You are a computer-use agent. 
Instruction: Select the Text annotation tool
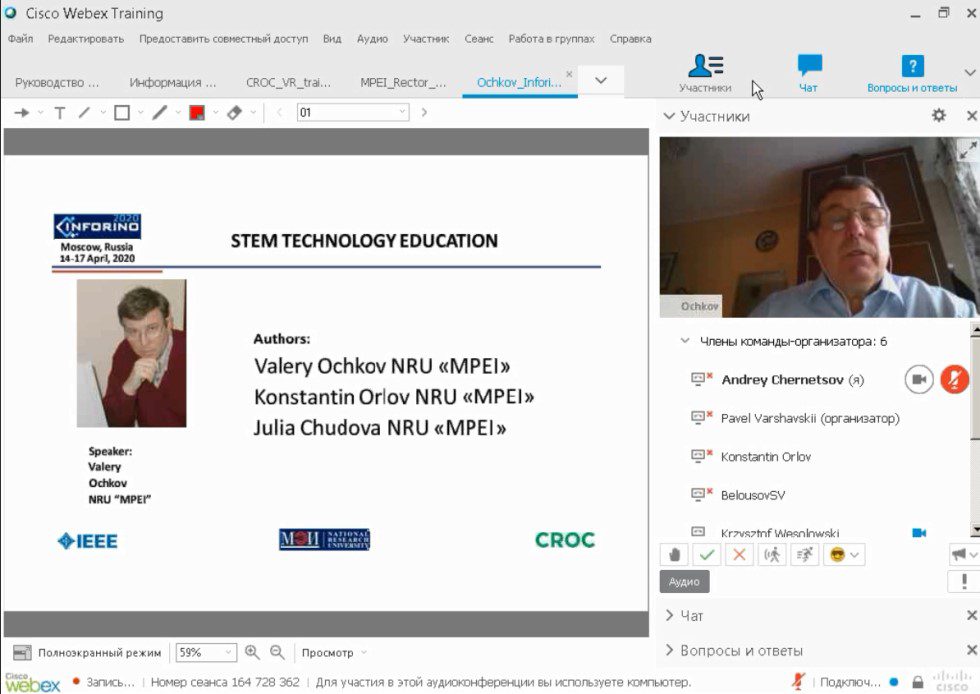pos(59,113)
